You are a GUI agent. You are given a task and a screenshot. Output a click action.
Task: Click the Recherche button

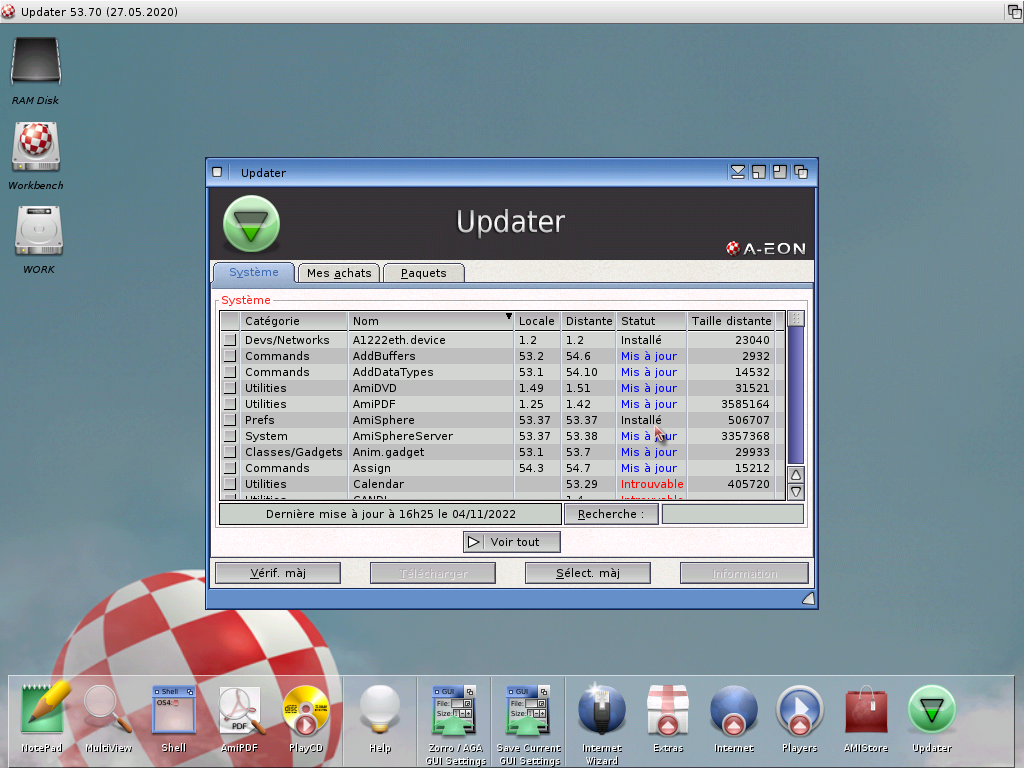[x=611, y=514]
